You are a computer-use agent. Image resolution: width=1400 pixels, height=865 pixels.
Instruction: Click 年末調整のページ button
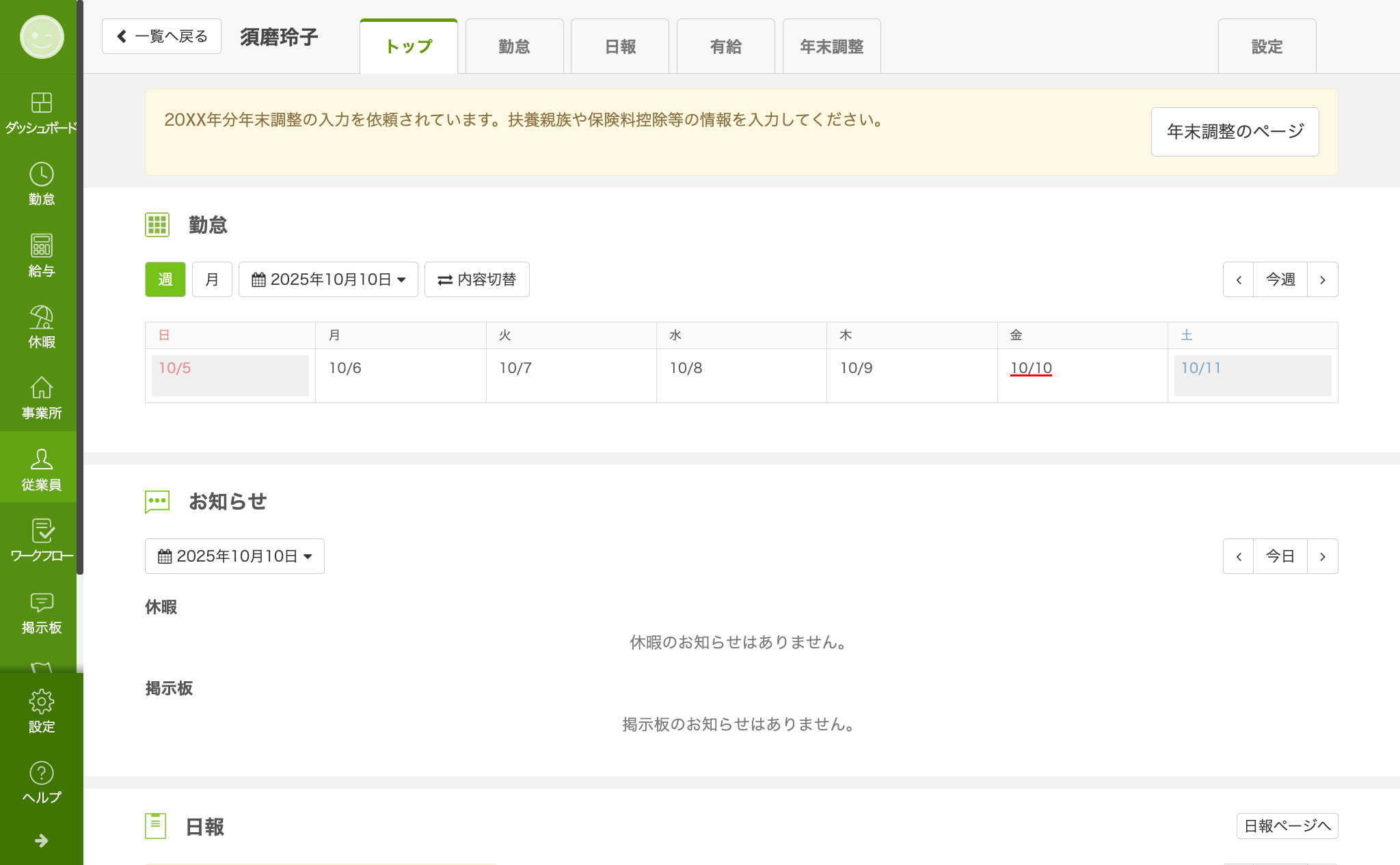click(x=1235, y=131)
